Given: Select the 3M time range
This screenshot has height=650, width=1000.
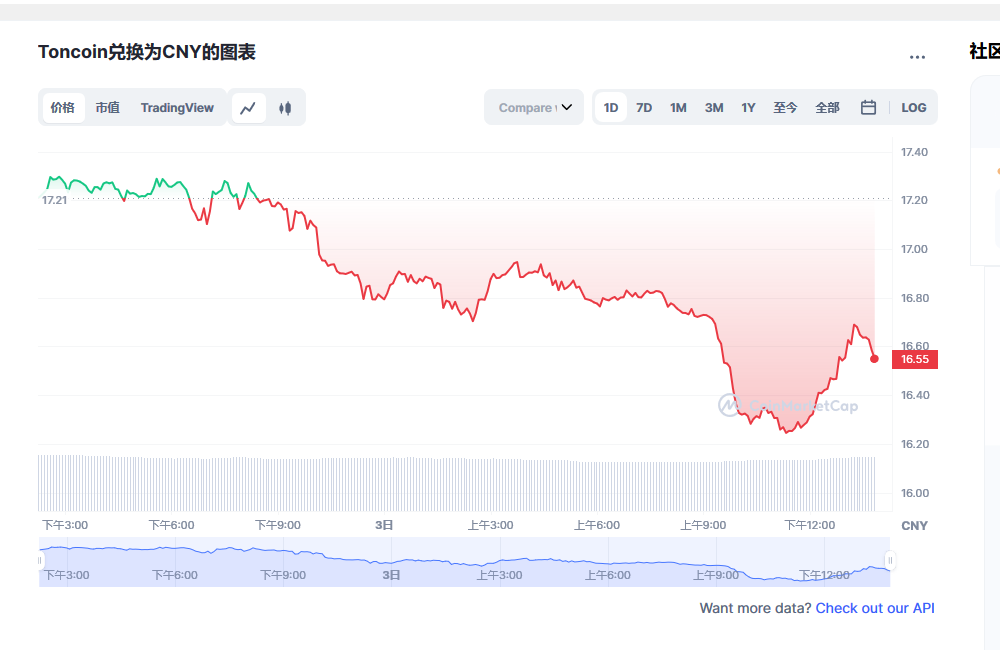Looking at the screenshot, I should tap(714, 108).
